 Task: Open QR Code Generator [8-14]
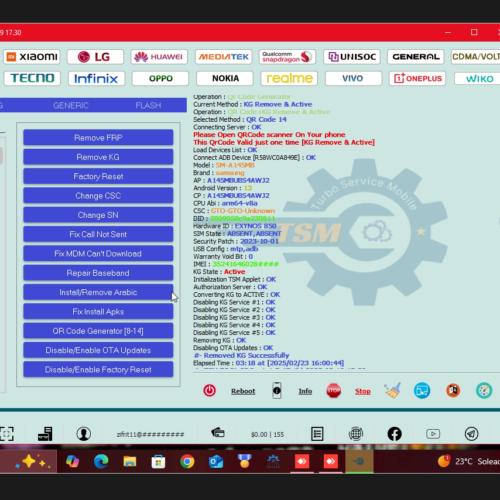coord(98,331)
